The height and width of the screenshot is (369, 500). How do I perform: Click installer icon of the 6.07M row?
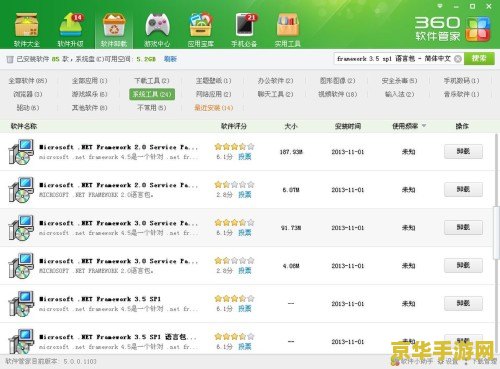[21, 190]
